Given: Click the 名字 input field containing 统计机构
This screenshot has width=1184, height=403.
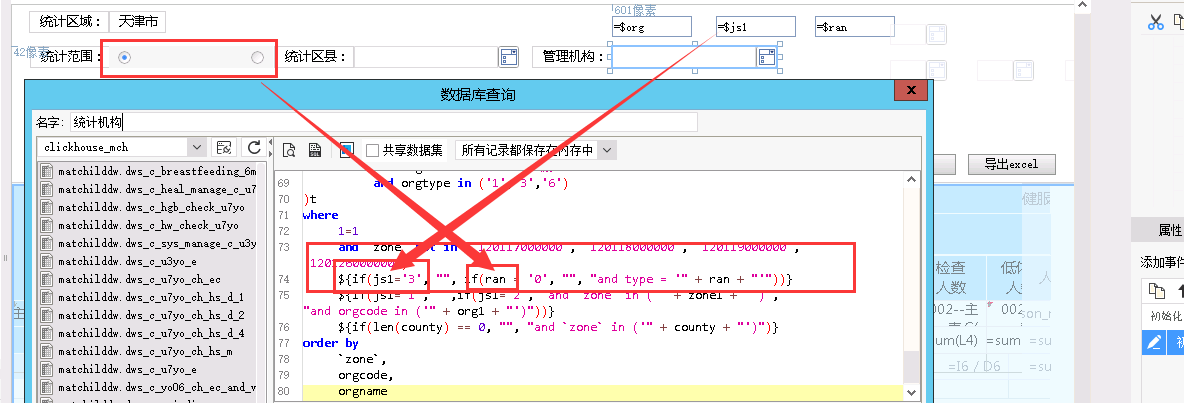Looking at the screenshot, I should pyautogui.click(x=384, y=122).
